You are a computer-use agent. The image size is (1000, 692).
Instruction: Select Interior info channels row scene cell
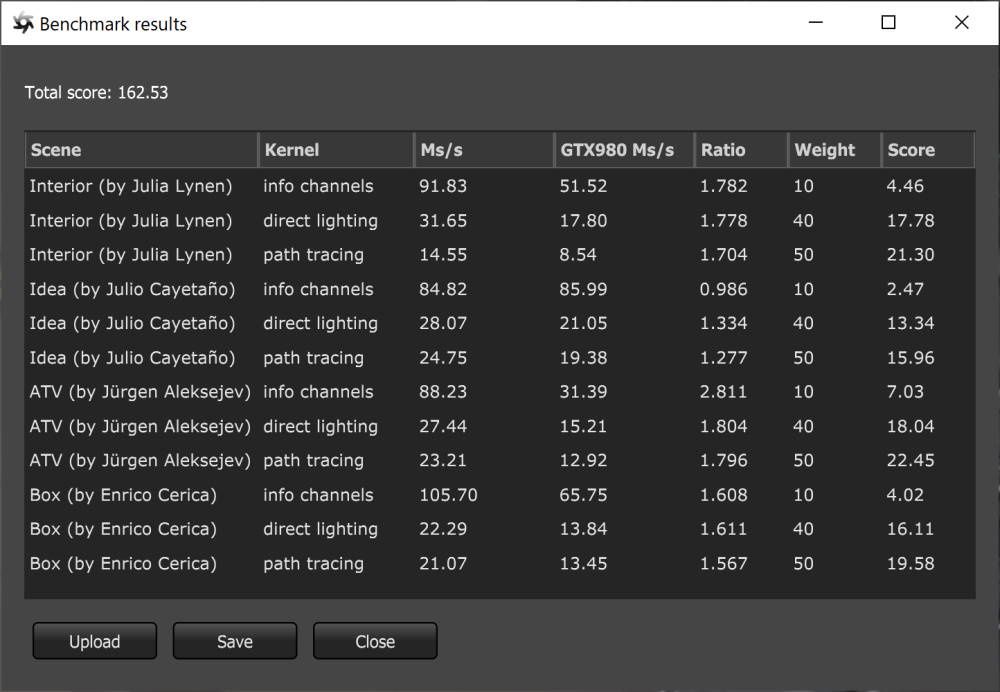coord(131,186)
